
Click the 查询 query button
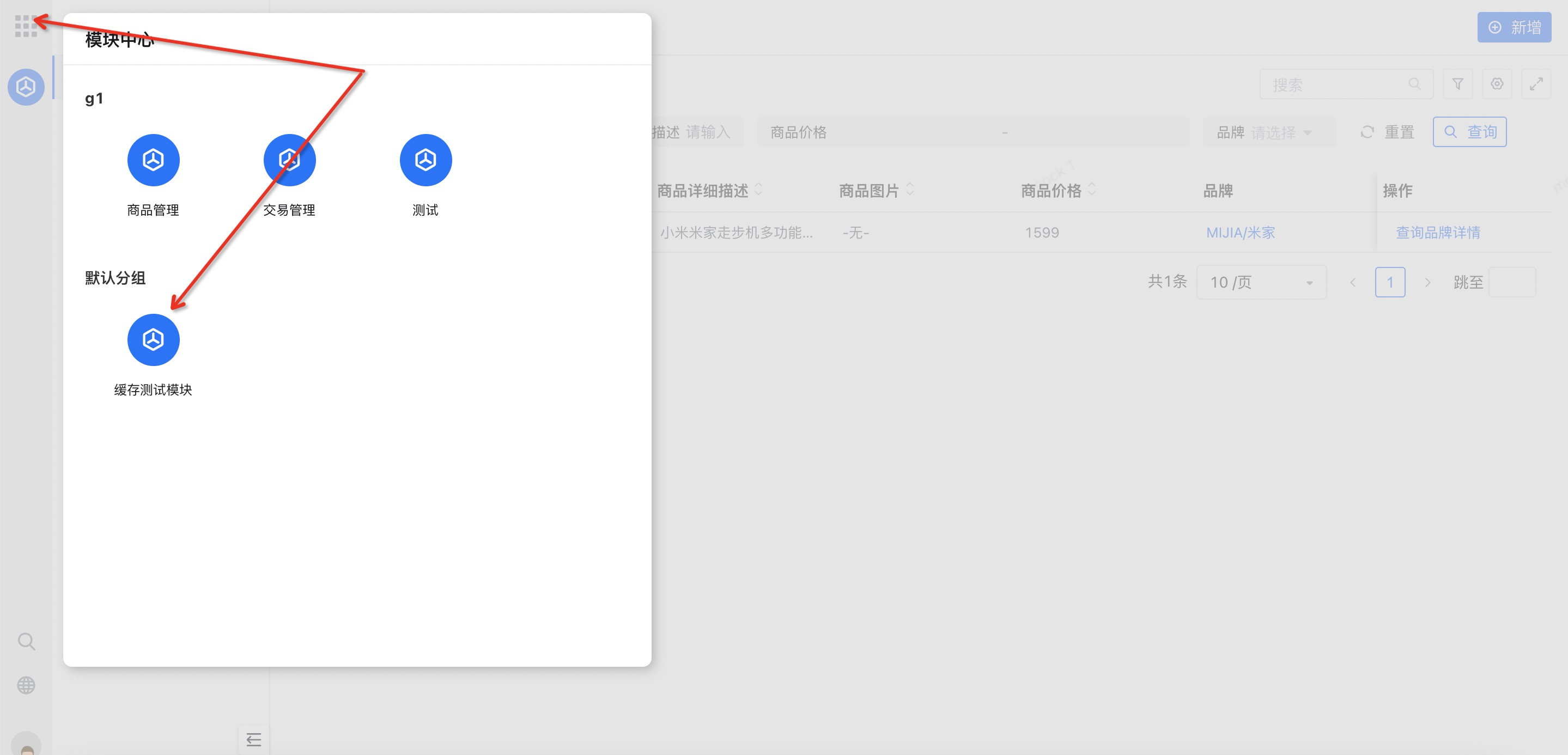click(x=1469, y=132)
